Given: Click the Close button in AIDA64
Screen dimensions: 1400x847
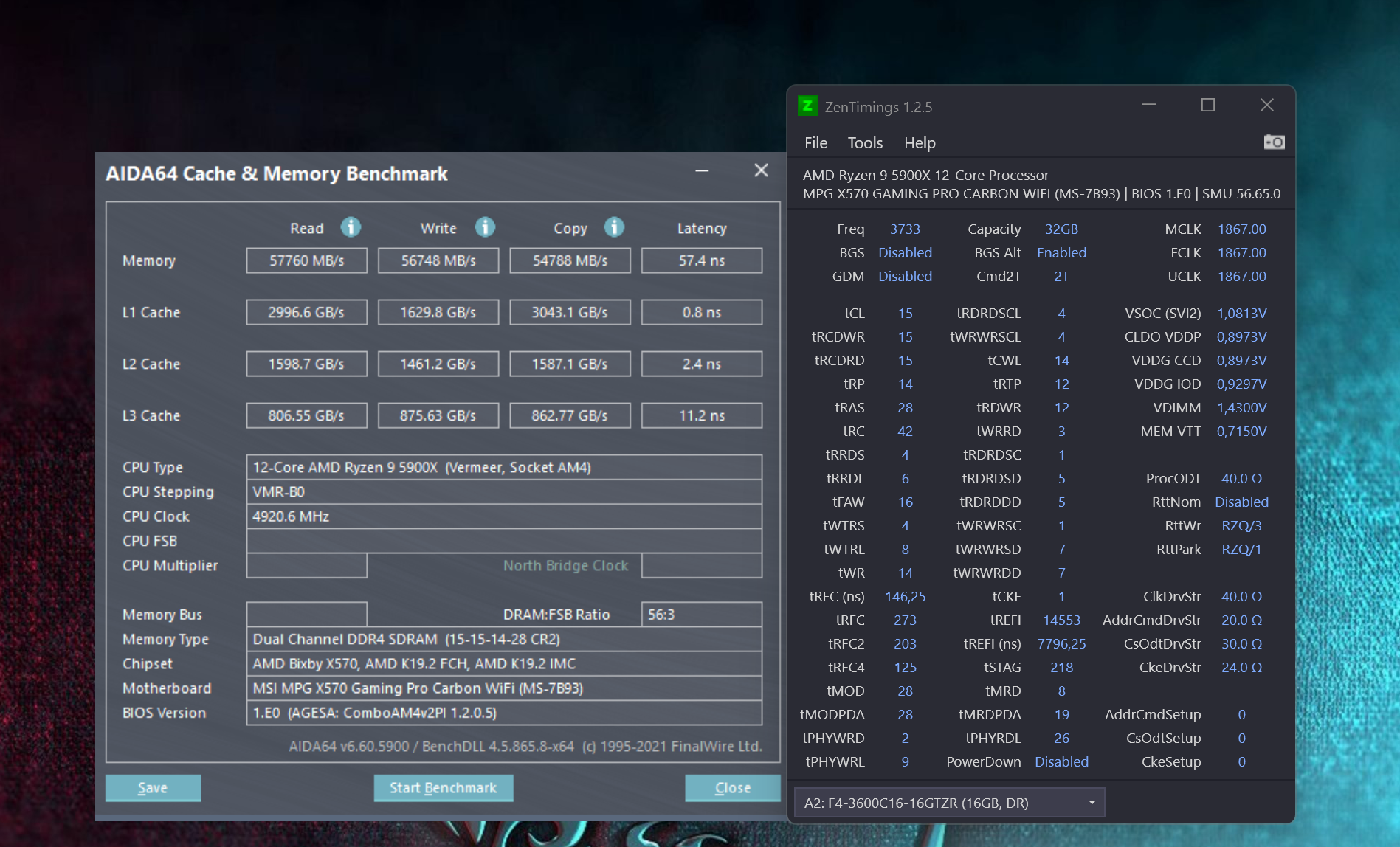Looking at the screenshot, I should tap(733, 788).
